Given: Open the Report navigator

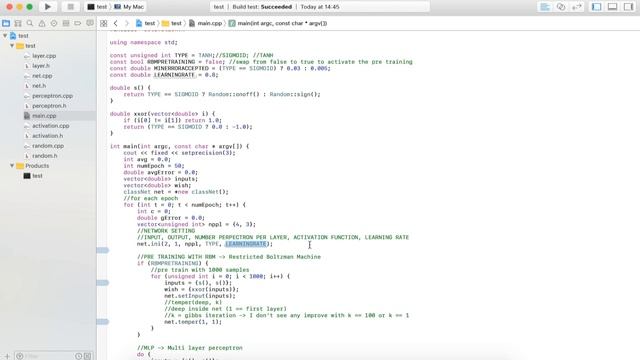Looking at the screenshot, I should (90, 23).
